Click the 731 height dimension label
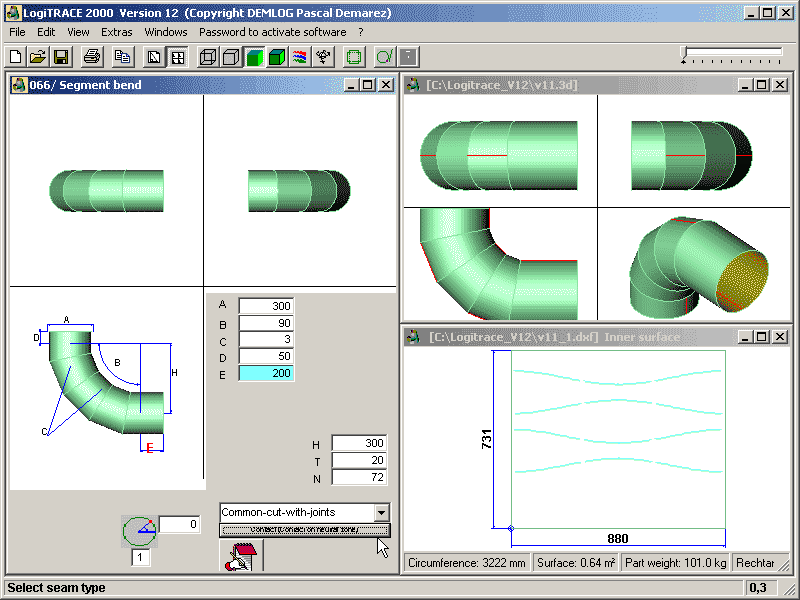800x600 pixels. click(x=487, y=439)
